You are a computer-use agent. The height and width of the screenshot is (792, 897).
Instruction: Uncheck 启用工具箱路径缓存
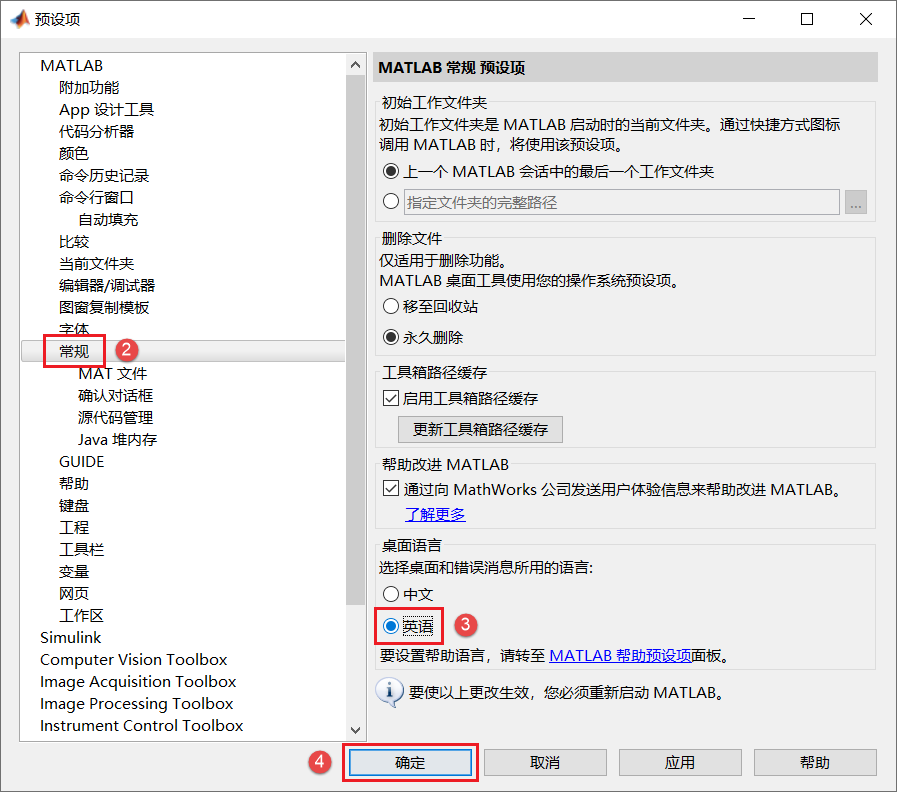click(391, 398)
